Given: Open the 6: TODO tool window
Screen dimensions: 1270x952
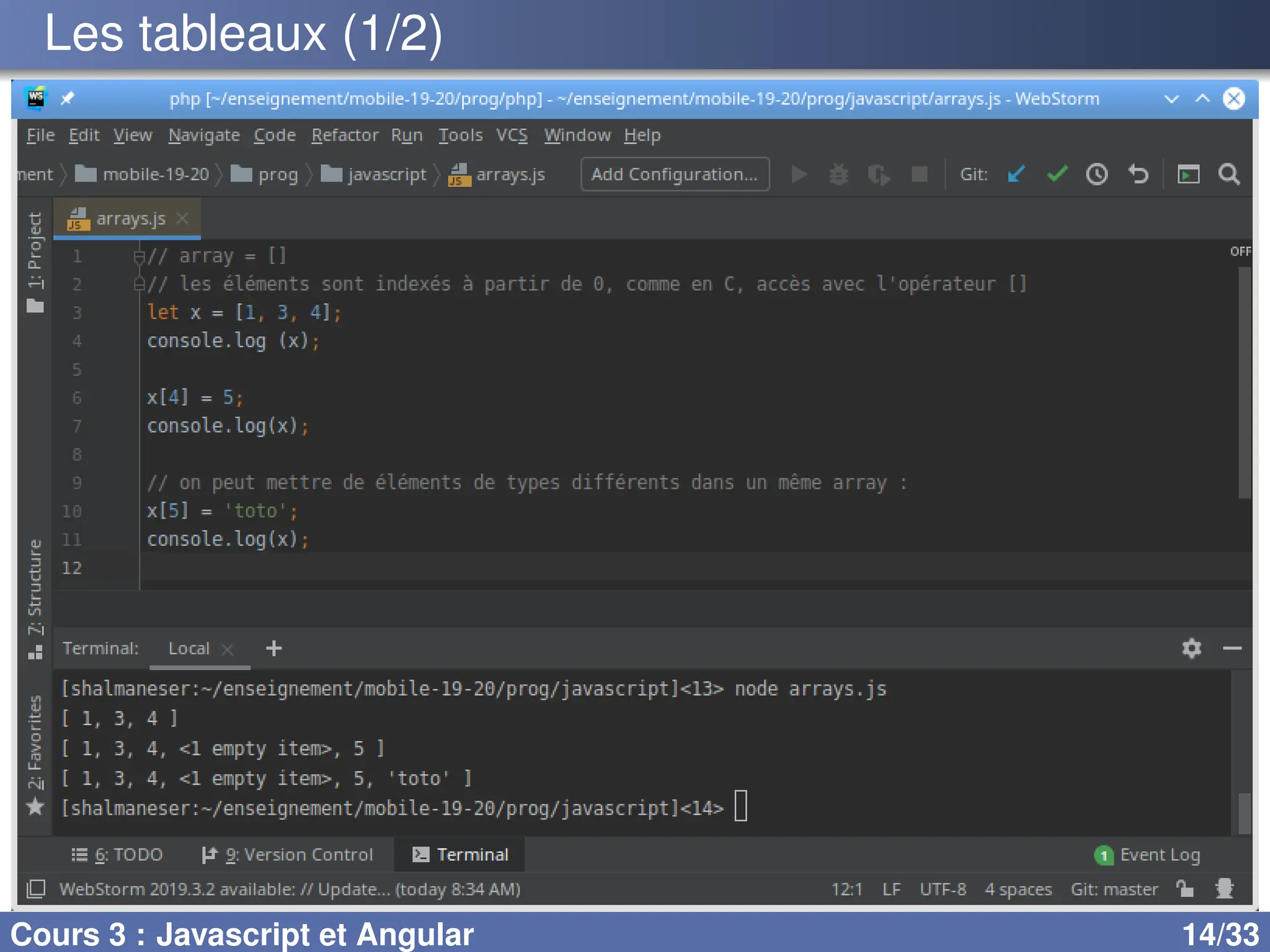Looking at the screenshot, I should [x=117, y=855].
